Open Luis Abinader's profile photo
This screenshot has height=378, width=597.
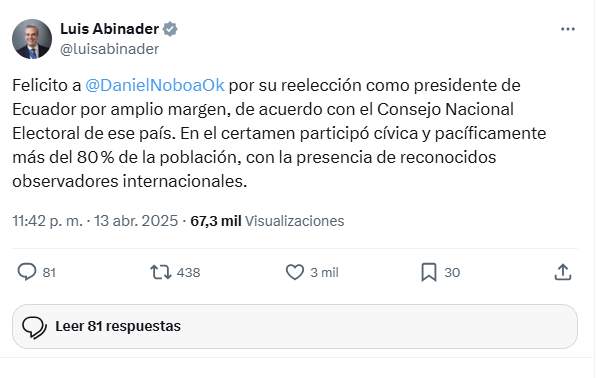click(x=32, y=39)
